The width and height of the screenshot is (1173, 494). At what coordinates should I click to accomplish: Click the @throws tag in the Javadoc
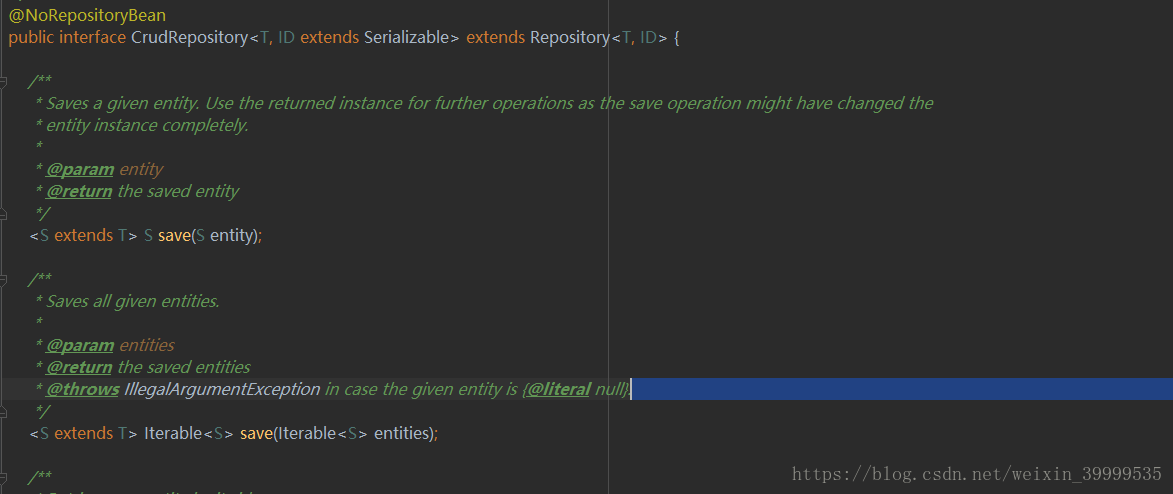82,389
